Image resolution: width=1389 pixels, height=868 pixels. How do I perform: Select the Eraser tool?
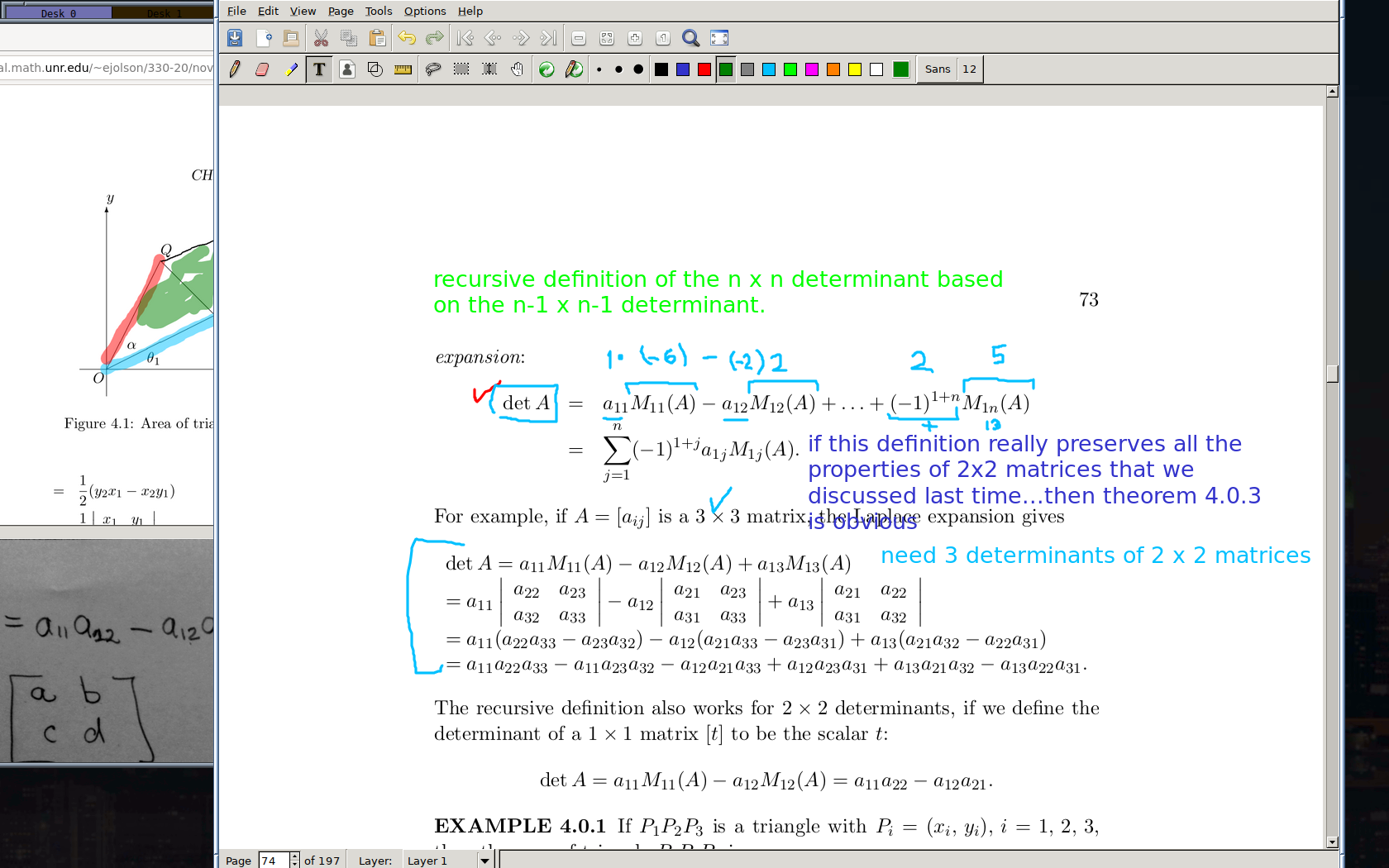click(x=262, y=69)
